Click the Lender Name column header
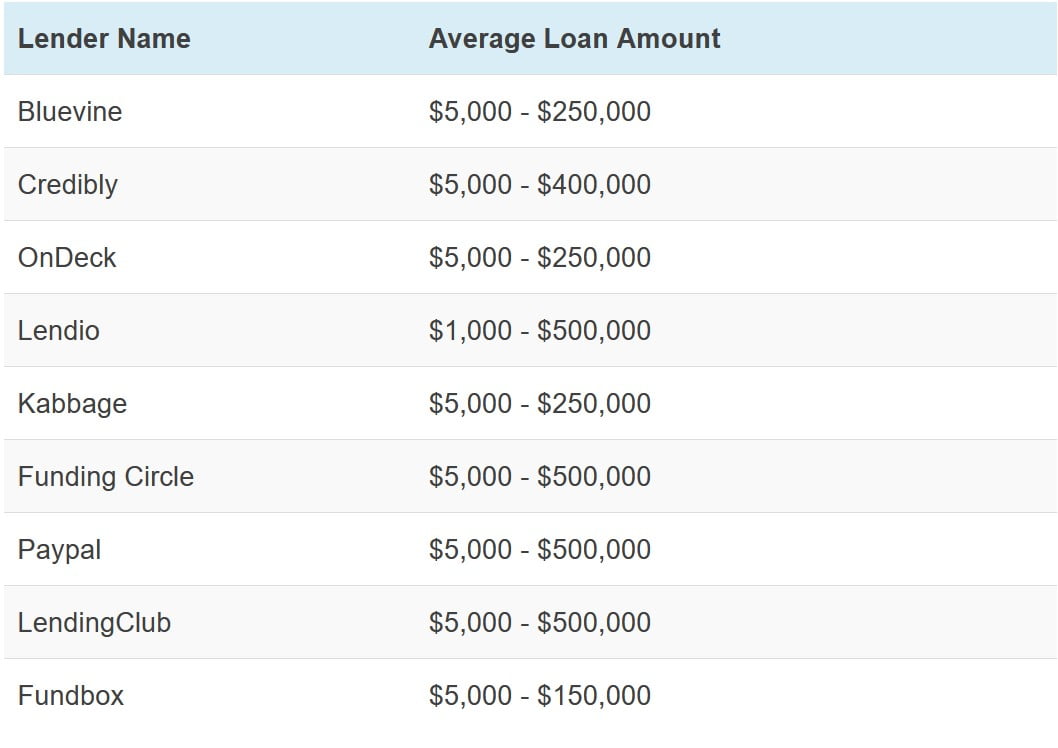This screenshot has height=748, width=1058. tap(104, 39)
